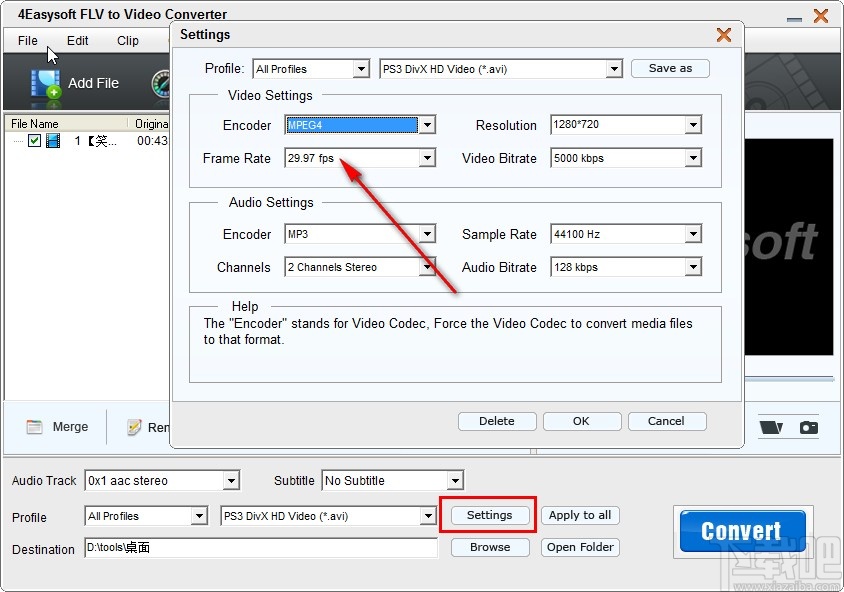Expand the Audio Track dropdown

tap(232, 480)
